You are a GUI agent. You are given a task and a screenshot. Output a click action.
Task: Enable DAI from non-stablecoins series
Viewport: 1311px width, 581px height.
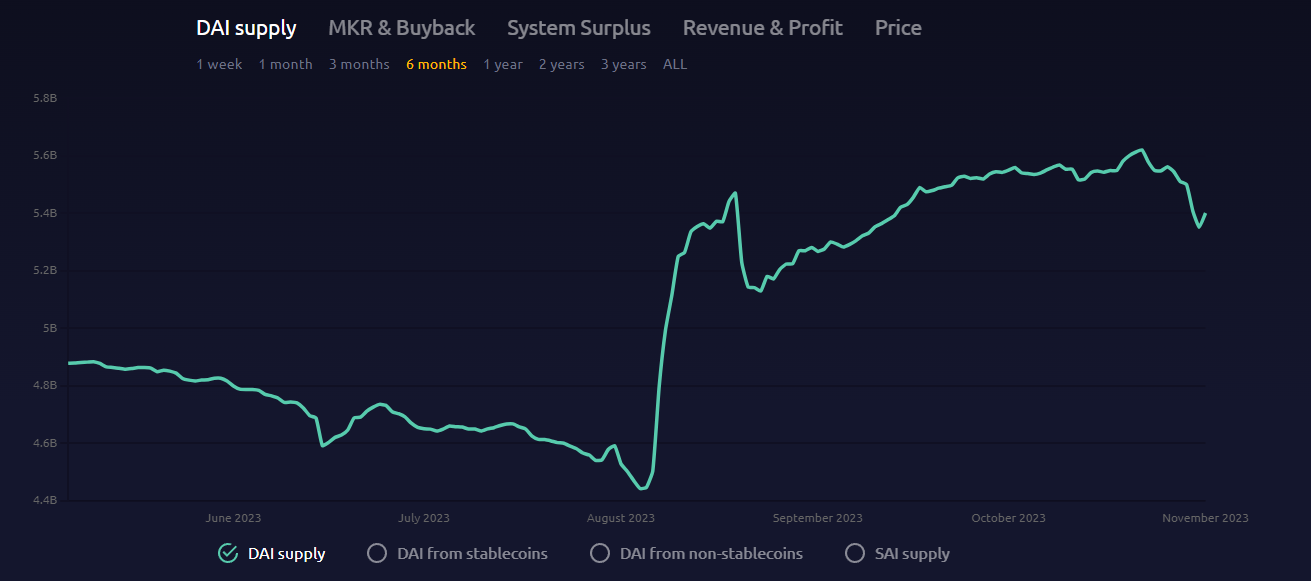click(x=600, y=553)
